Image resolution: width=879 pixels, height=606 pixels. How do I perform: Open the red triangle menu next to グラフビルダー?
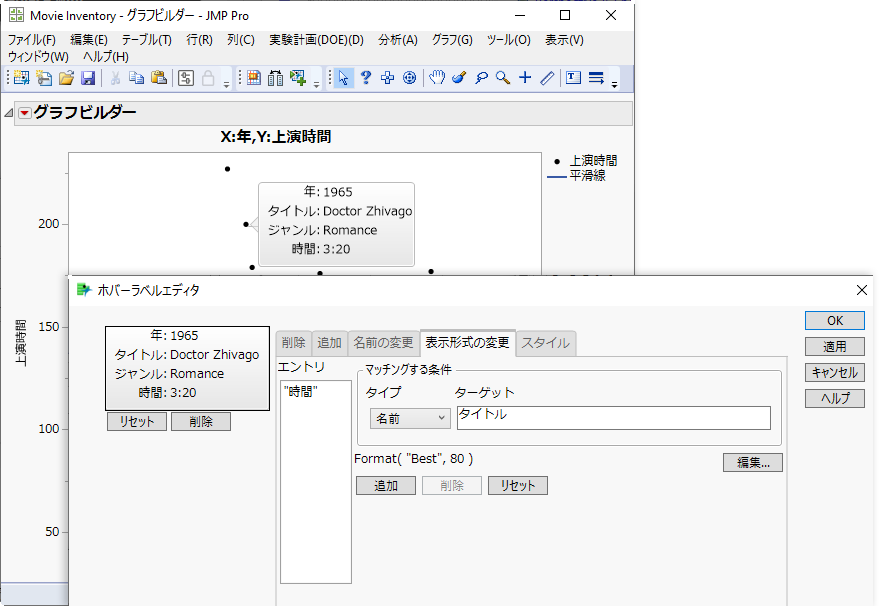click(x=23, y=114)
